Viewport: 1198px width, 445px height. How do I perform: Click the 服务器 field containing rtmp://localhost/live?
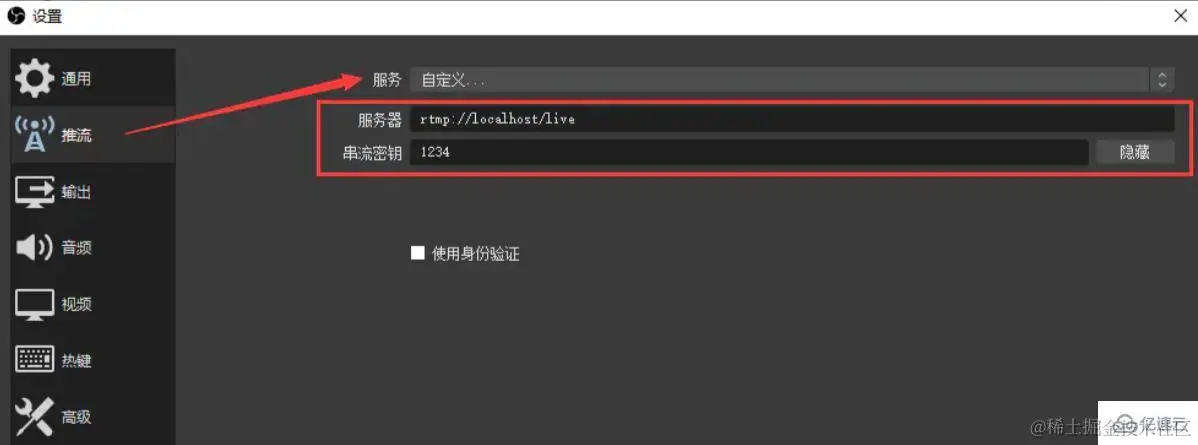coord(792,119)
